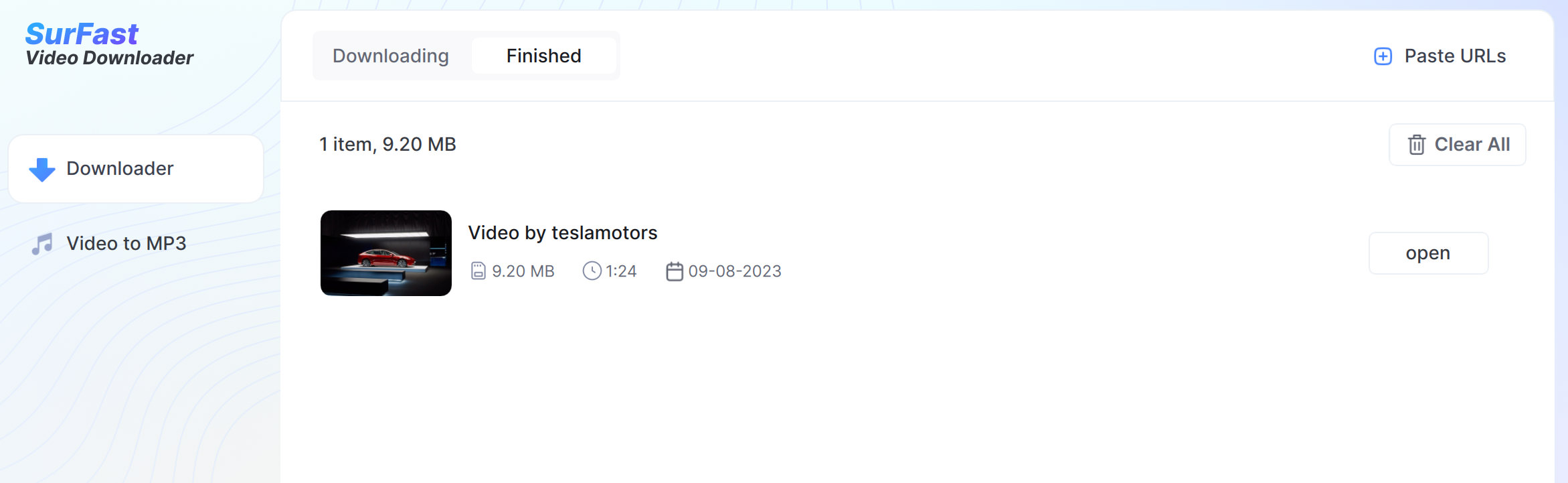Go to Video to MP3 in sidebar
Screen dimensions: 1568x483
click(x=136, y=244)
